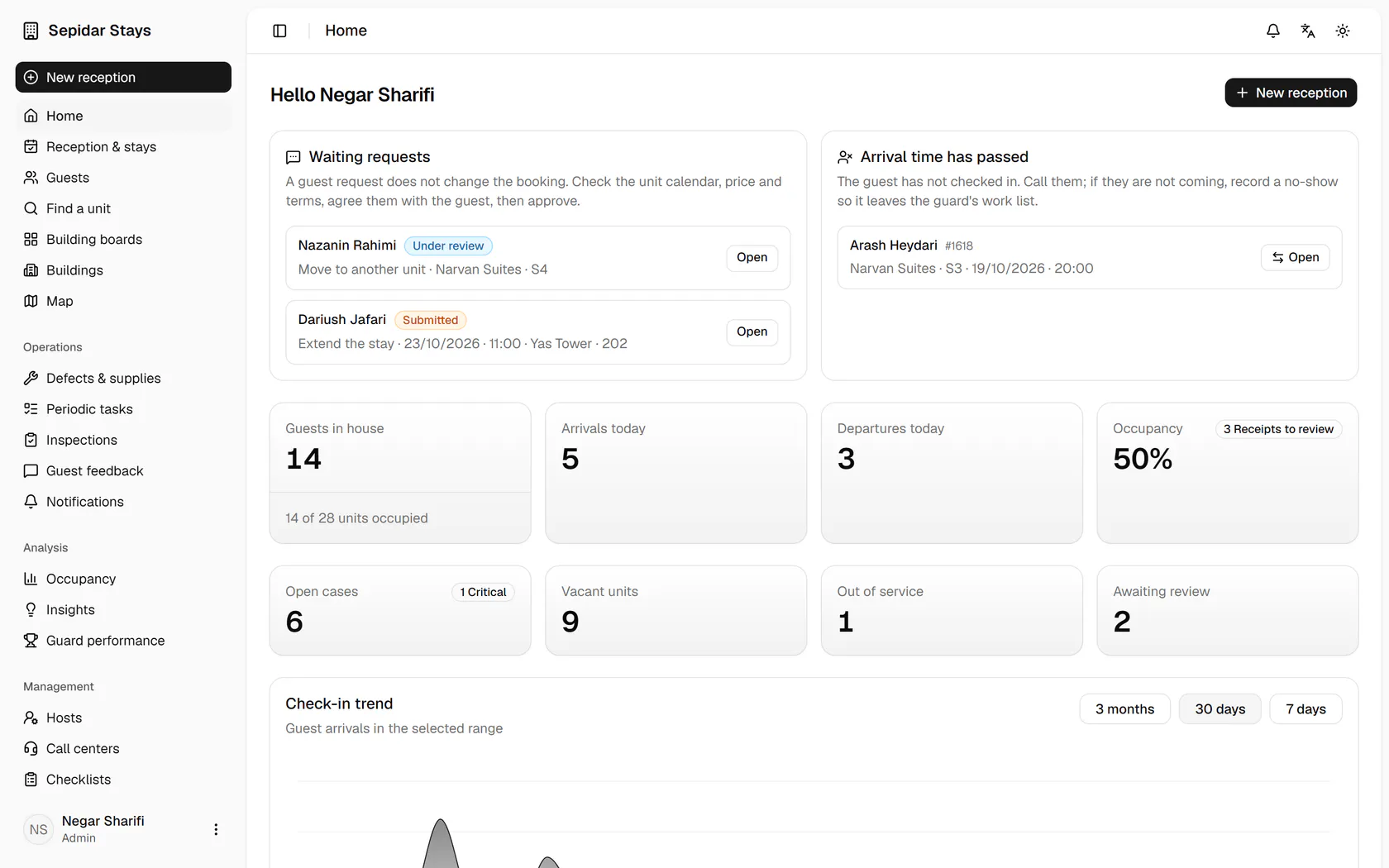The height and width of the screenshot is (868, 1389).
Task: Click sidebar New reception button
Action: [123, 77]
